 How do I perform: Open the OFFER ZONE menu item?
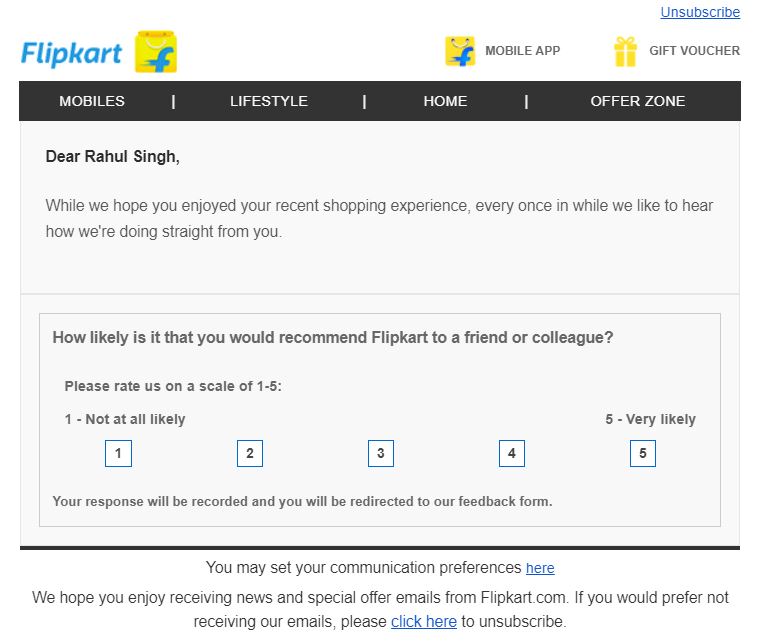tap(638, 101)
